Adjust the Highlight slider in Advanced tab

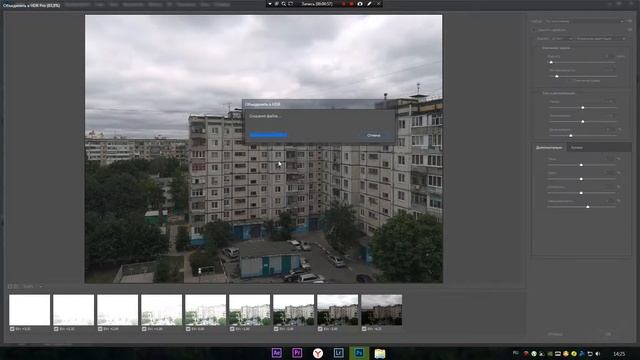click(x=581, y=179)
